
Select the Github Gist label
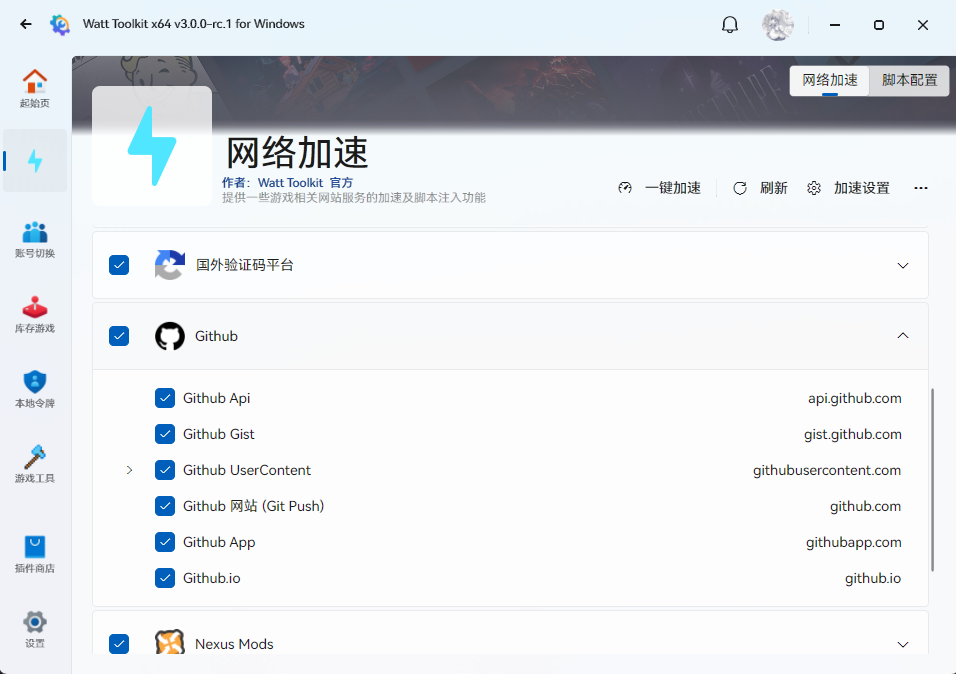[219, 434]
